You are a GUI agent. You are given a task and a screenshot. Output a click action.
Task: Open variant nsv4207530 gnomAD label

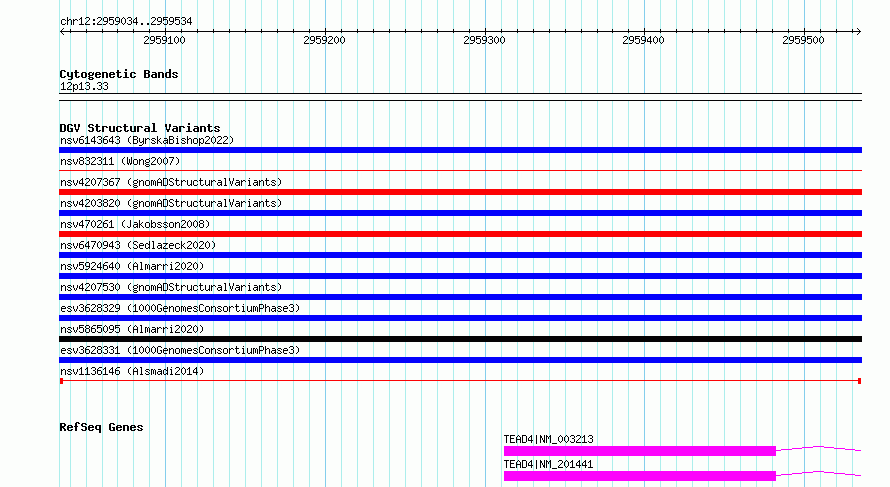click(x=171, y=287)
